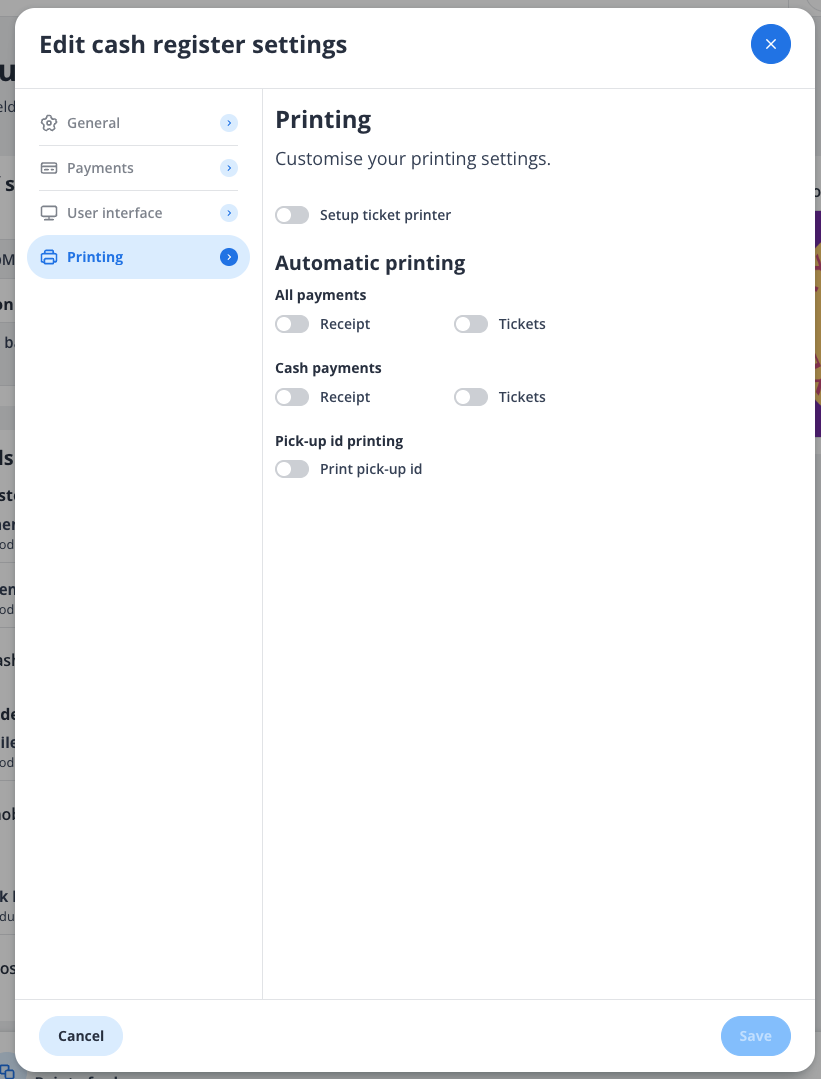Click the printer icon beside Printing
This screenshot has height=1079, width=821.
point(49,257)
